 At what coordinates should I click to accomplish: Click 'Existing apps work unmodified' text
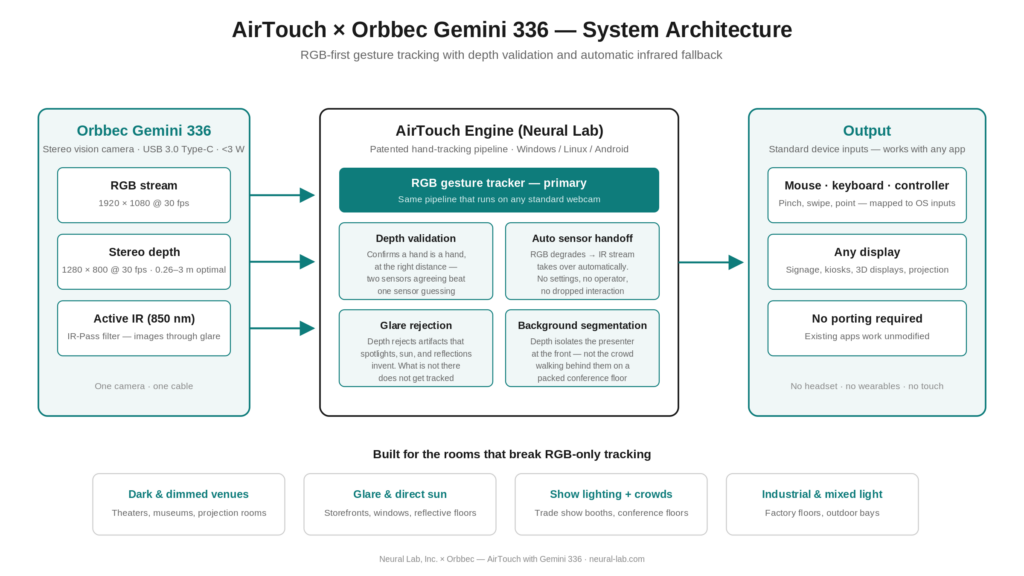pyautogui.click(x=867, y=336)
